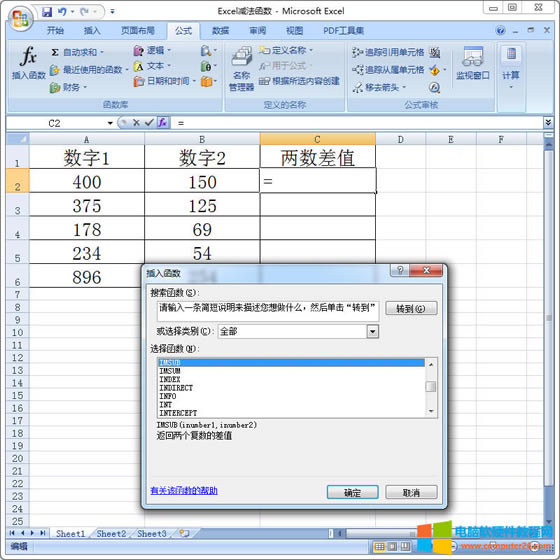This screenshot has width=560, height=560.
Task: Click the function list scrollbar thumb
Action: 431,386
